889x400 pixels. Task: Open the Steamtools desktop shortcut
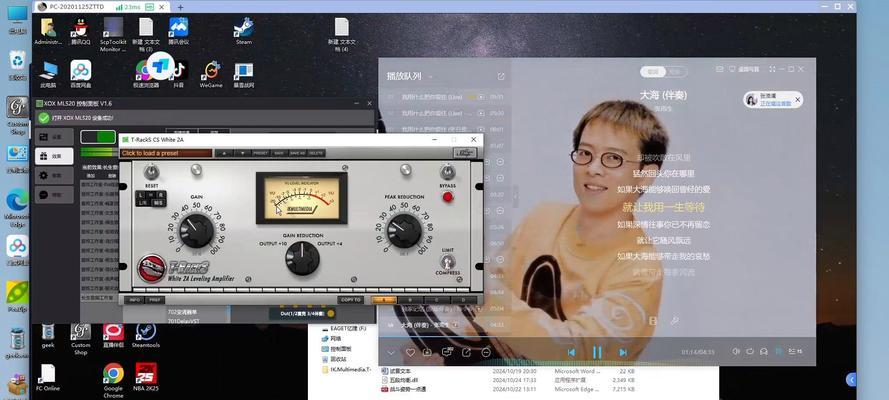(146, 335)
